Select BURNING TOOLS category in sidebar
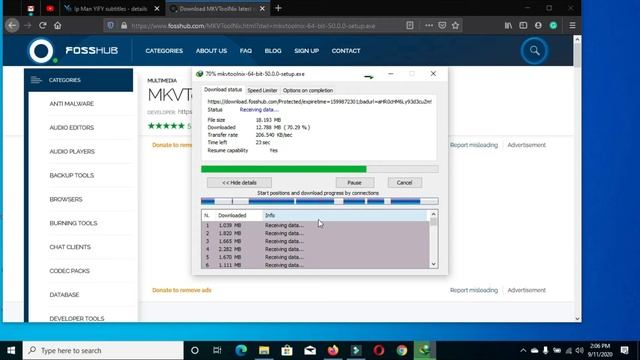 coord(73,223)
